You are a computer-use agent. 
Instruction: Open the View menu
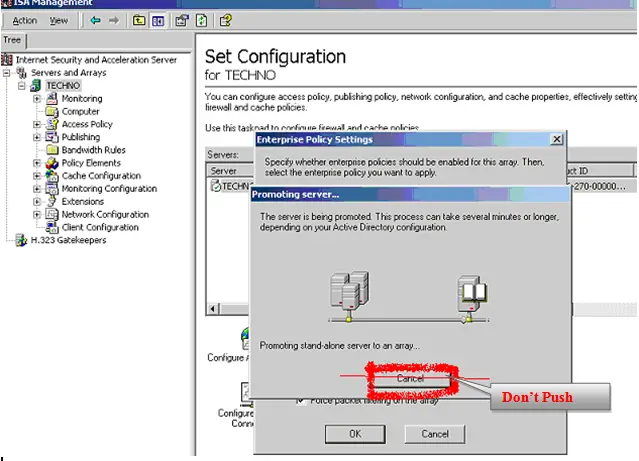point(59,20)
